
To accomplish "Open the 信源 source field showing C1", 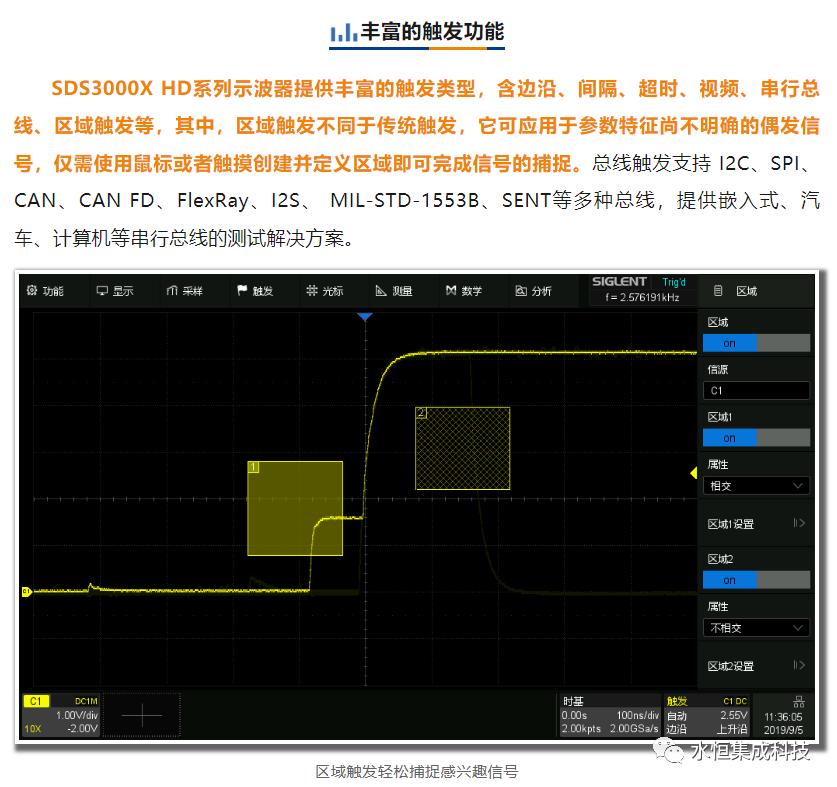I will click(756, 390).
